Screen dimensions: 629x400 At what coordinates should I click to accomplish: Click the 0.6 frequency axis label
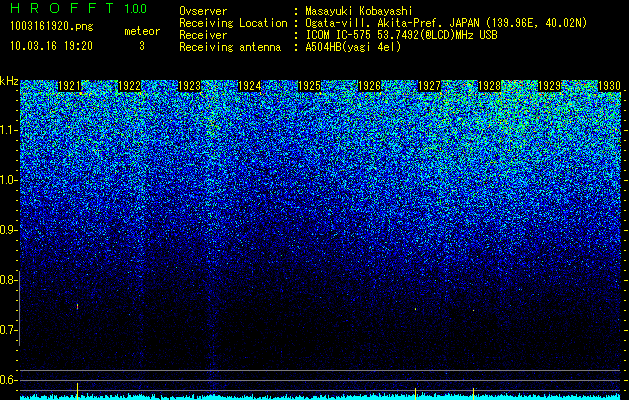[x=9, y=380]
